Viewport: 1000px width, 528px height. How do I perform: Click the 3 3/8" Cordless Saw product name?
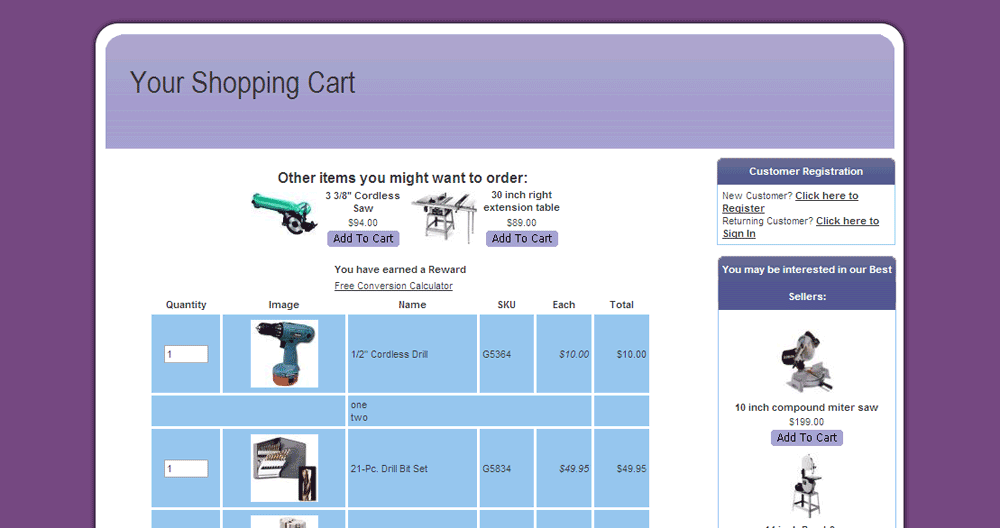(362, 202)
